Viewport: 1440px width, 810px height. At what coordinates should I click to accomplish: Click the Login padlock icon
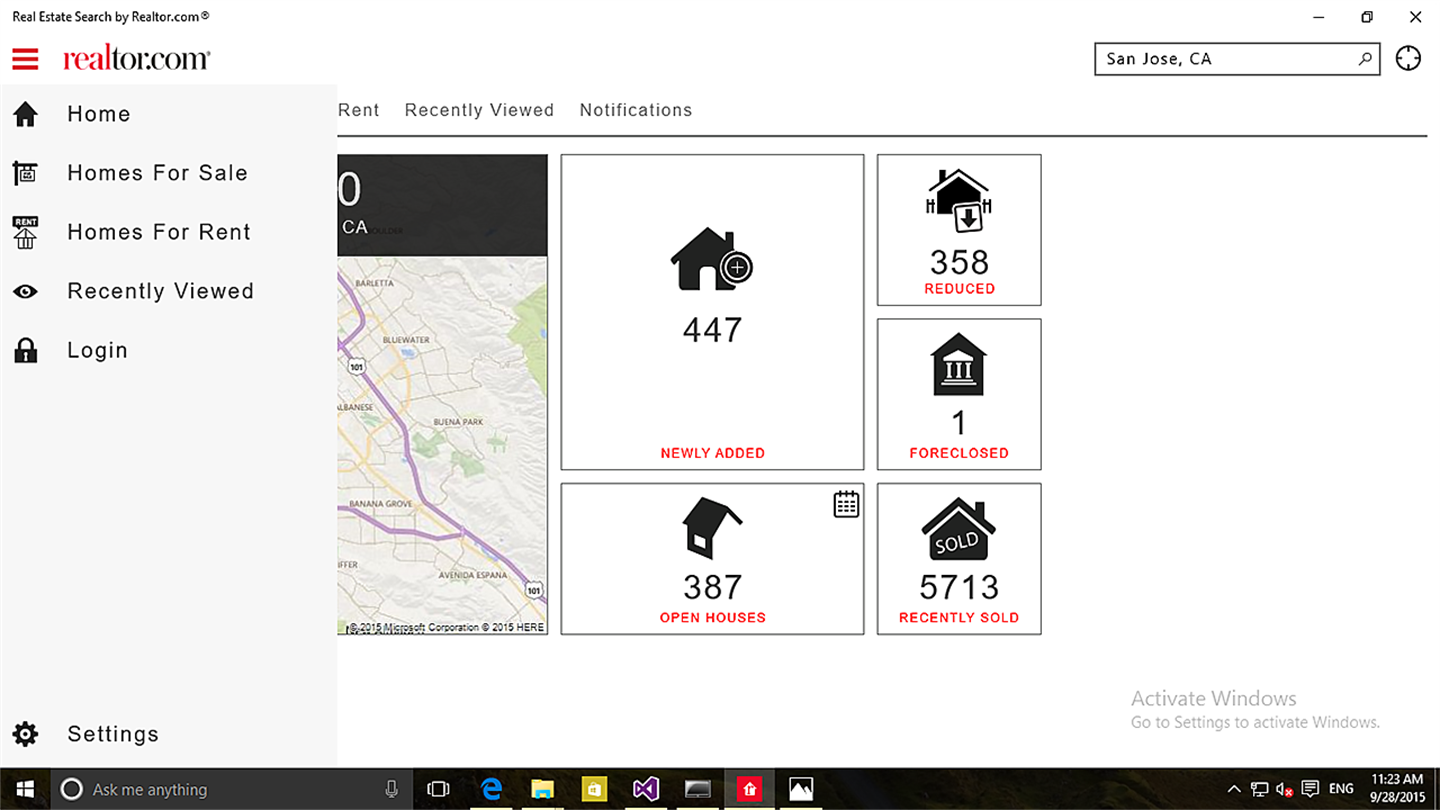(25, 350)
